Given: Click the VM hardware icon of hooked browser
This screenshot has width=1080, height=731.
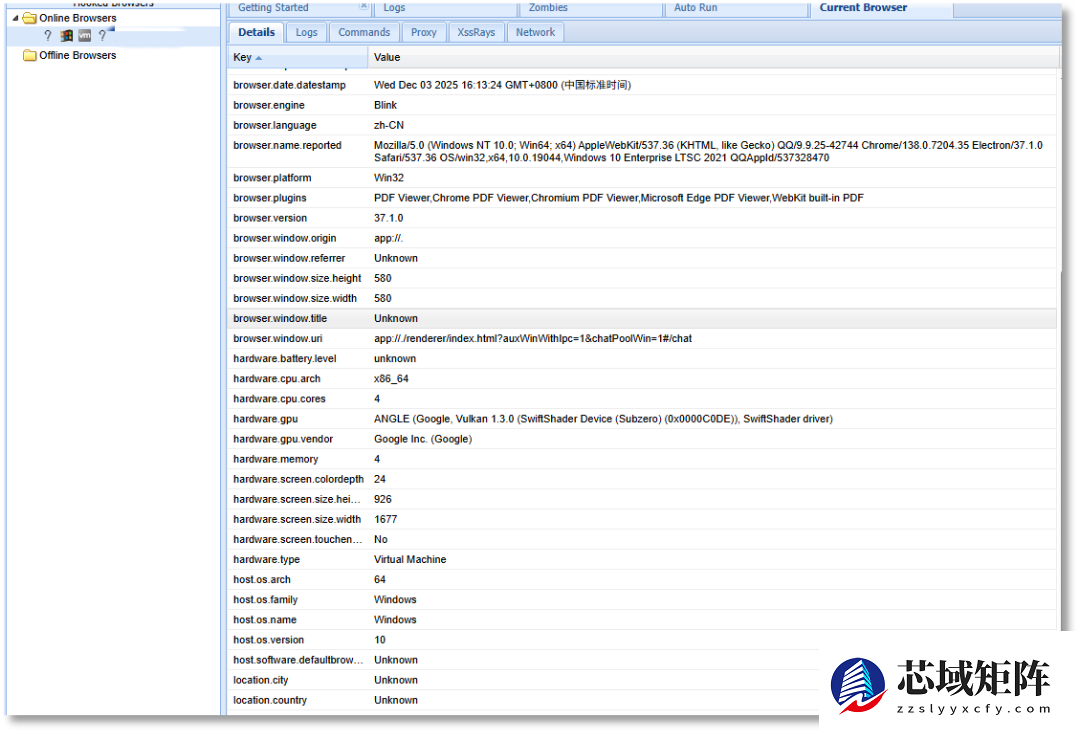Looking at the screenshot, I should click(85, 36).
